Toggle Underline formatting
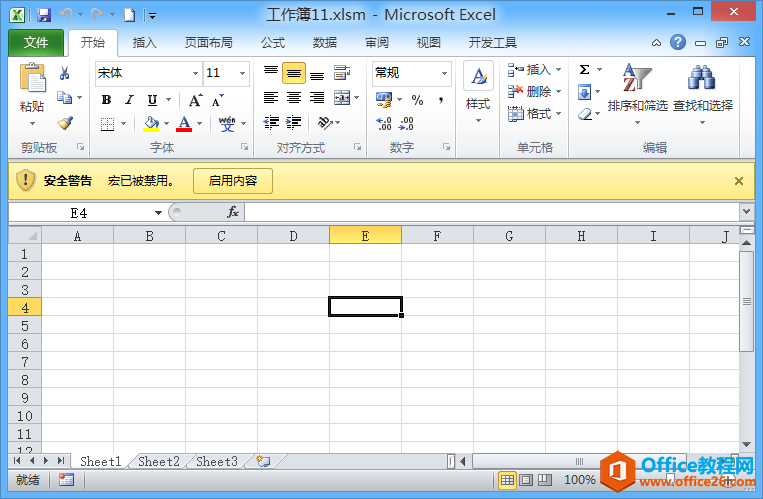The image size is (763, 499). click(152, 100)
